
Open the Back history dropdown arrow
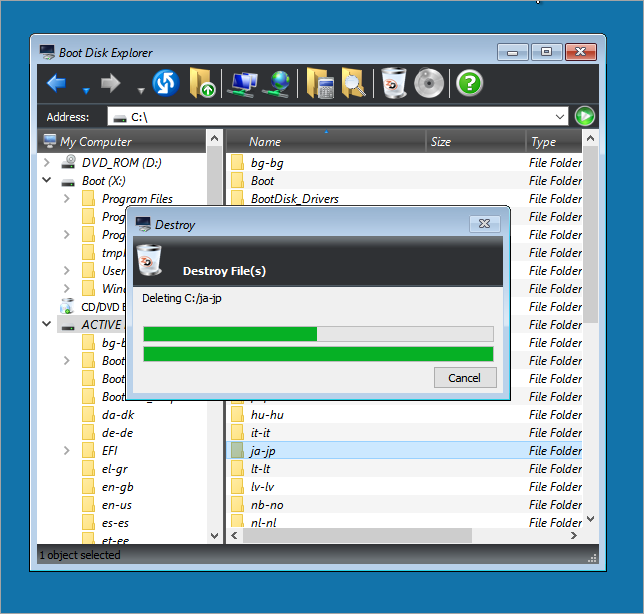click(86, 90)
